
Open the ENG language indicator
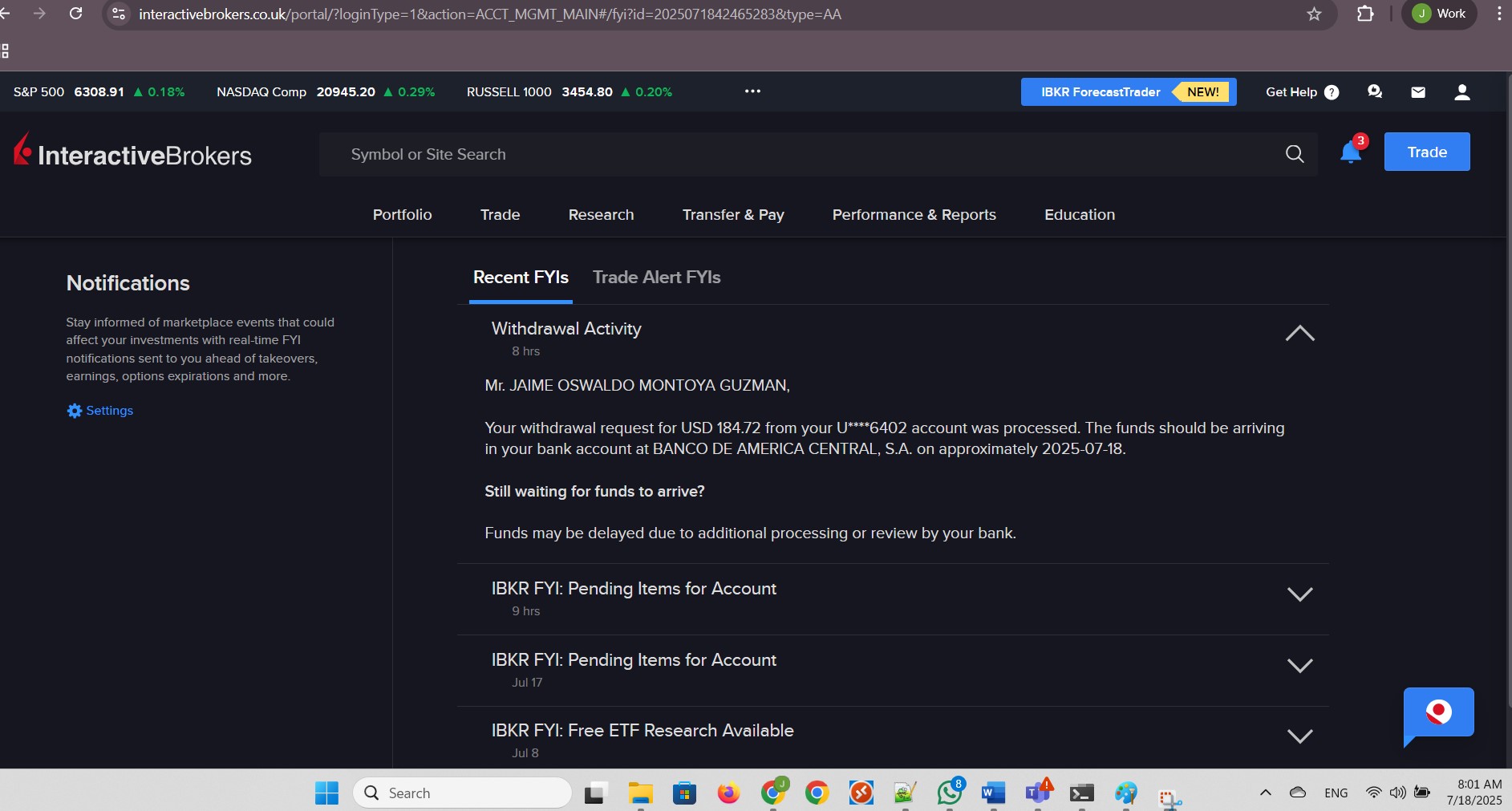click(x=1336, y=793)
